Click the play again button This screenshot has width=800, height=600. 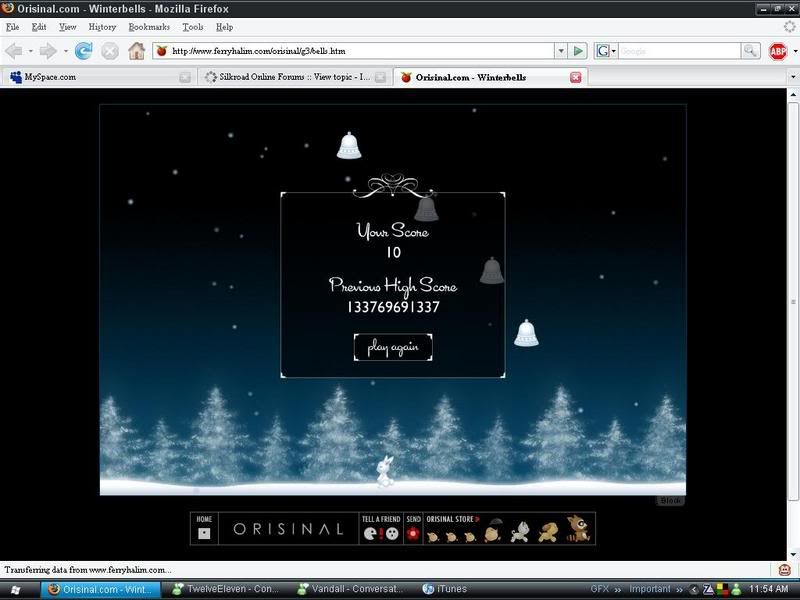393,348
